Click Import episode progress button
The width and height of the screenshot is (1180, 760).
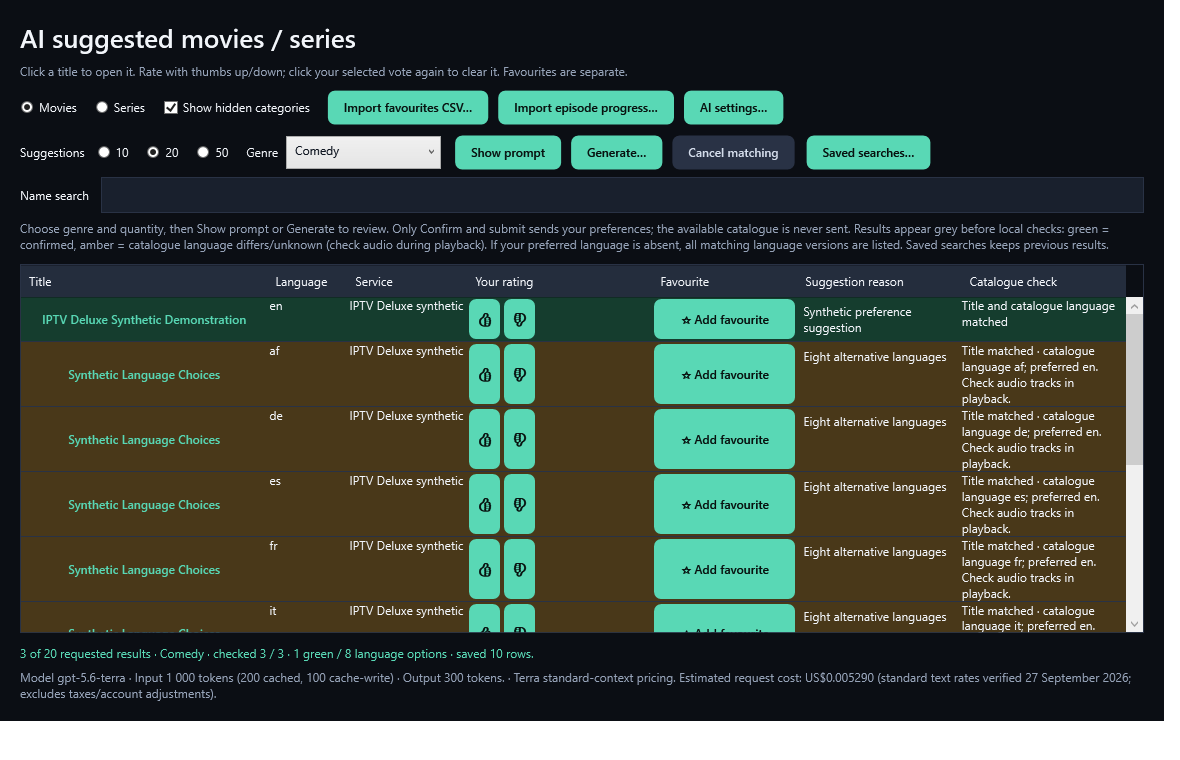585,108
